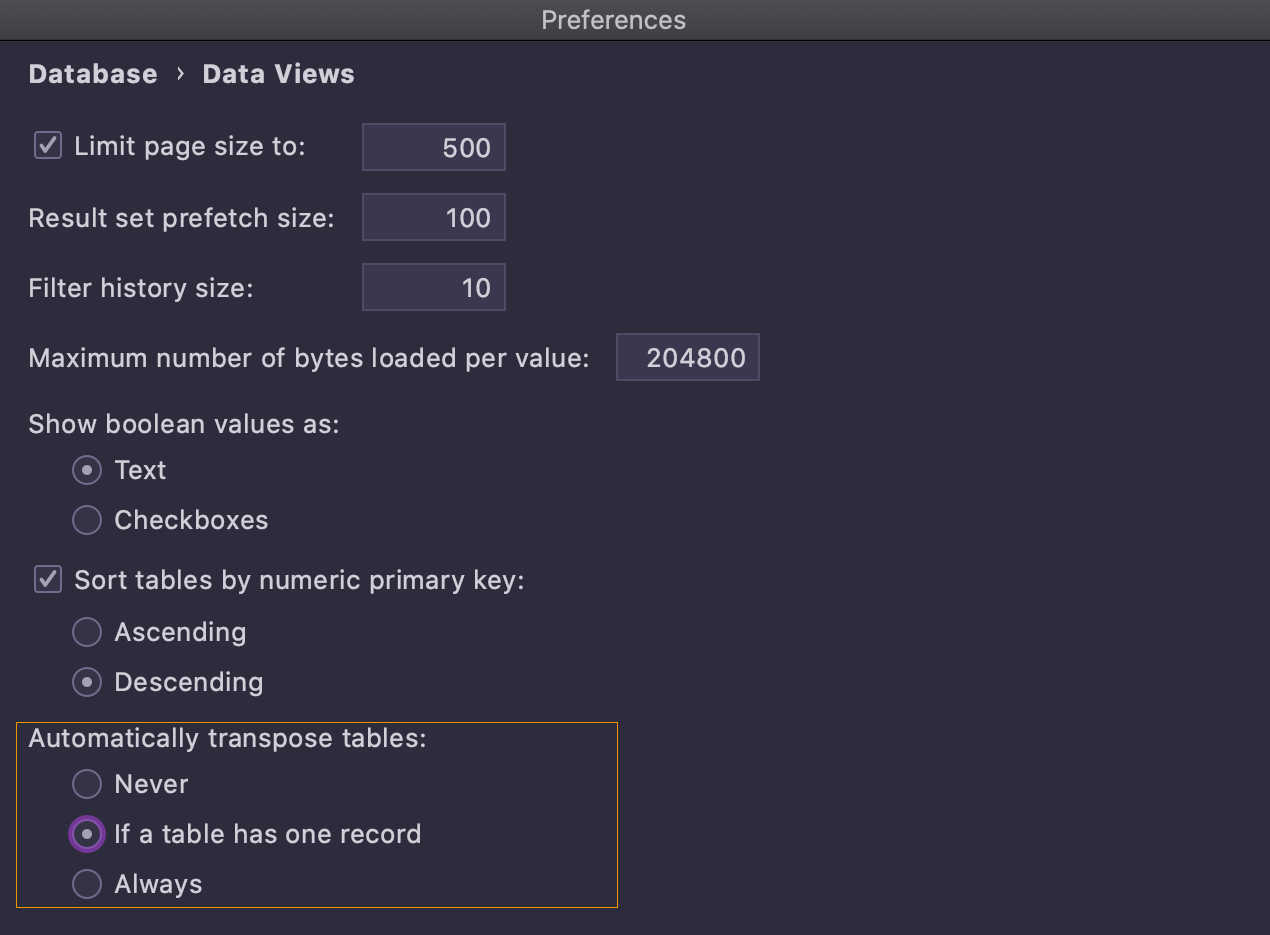Select If a table has one record

[x=87, y=834]
